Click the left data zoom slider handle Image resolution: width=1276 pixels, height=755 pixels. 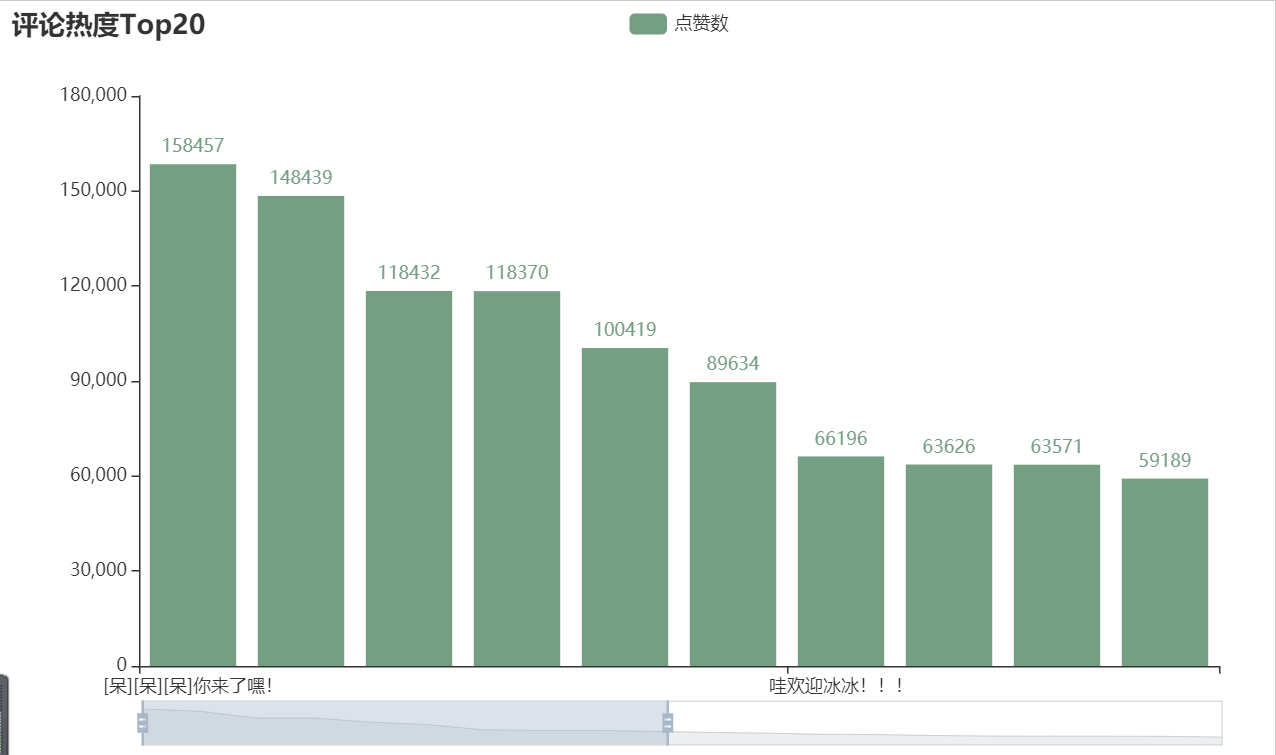coord(142,723)
